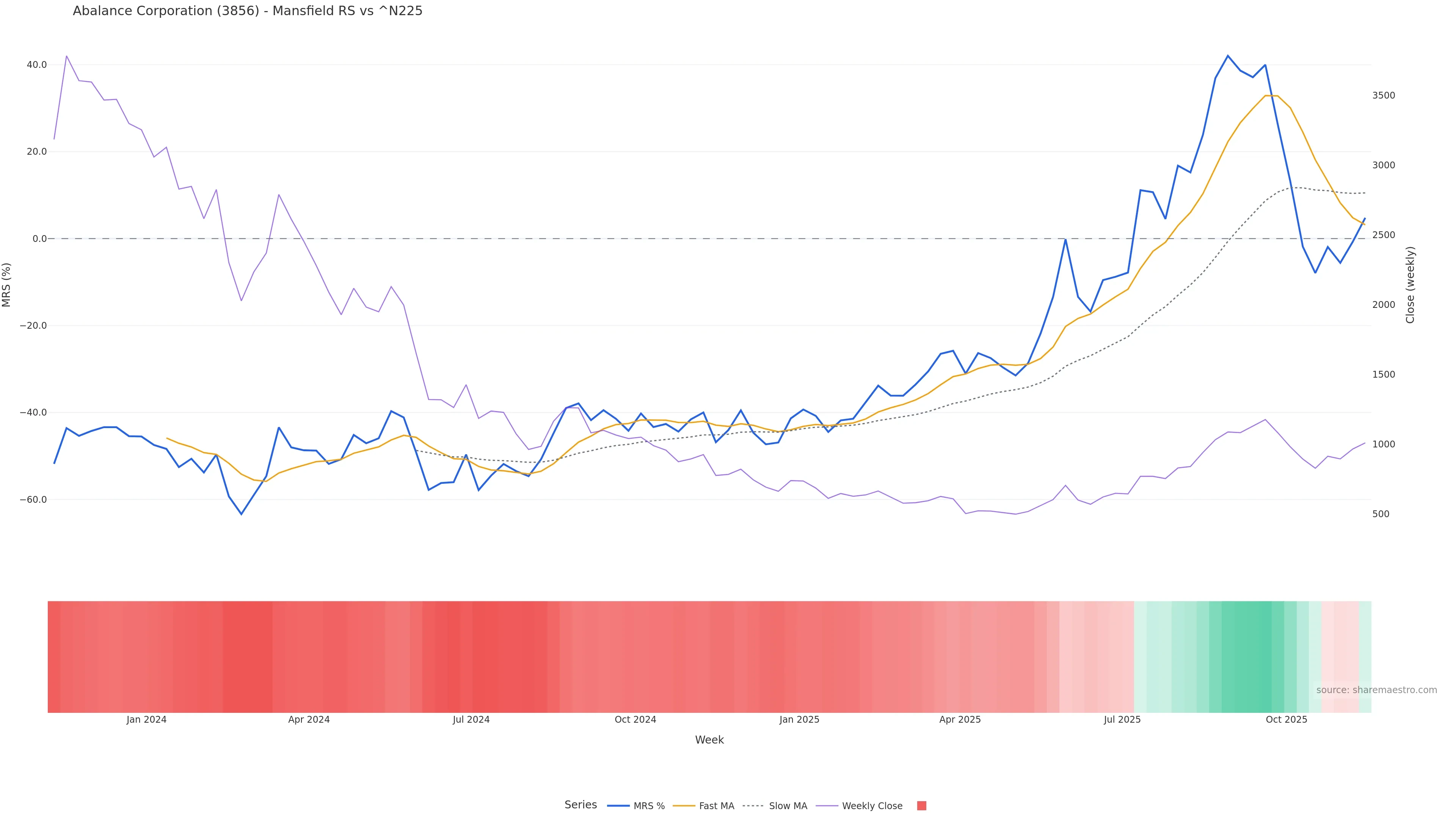Click the red square legend swatch
The image size is (1456, 819).
(921, 805)
